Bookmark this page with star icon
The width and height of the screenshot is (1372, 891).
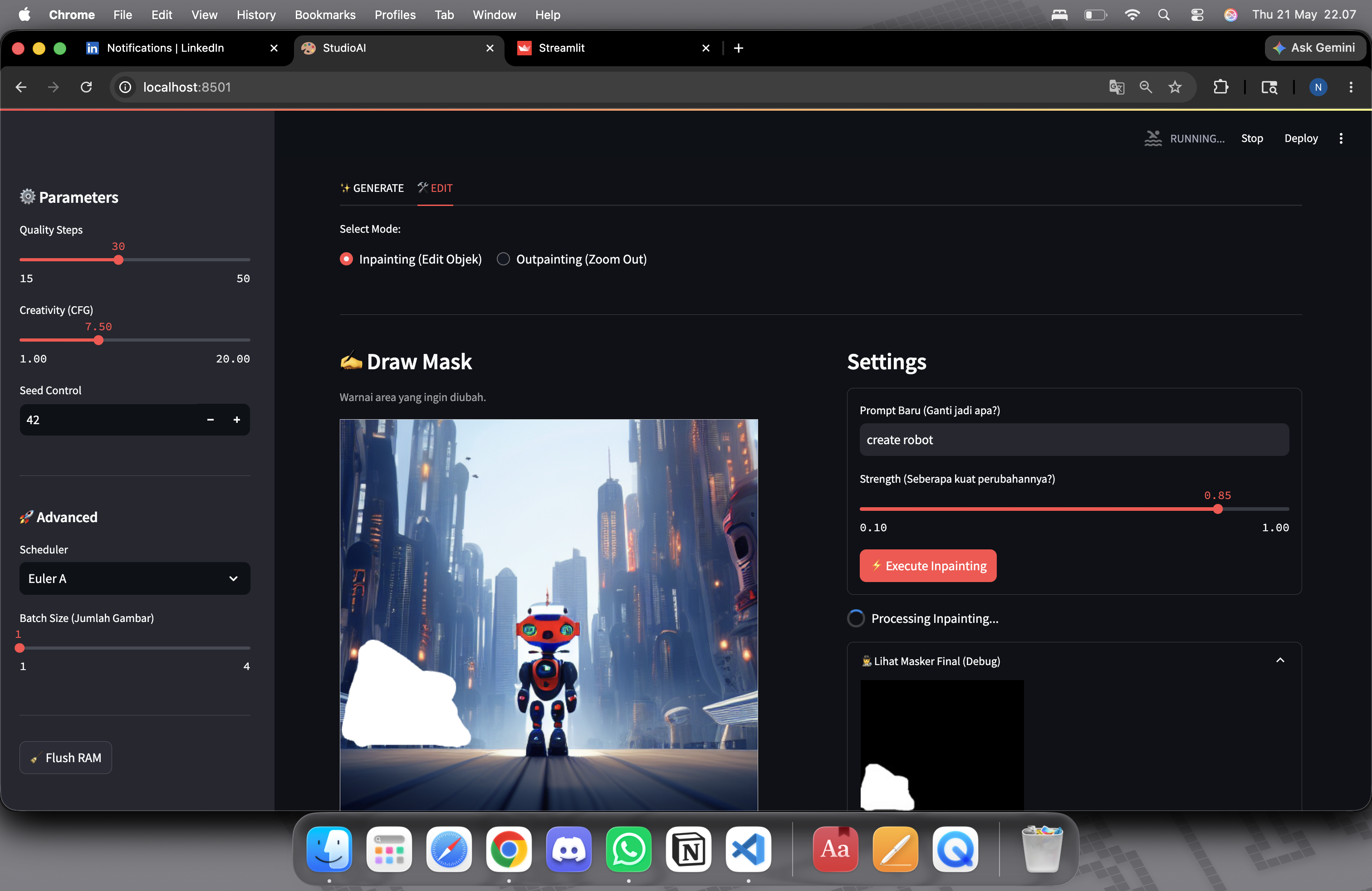pyautogui.click(x=1175, y=87)
